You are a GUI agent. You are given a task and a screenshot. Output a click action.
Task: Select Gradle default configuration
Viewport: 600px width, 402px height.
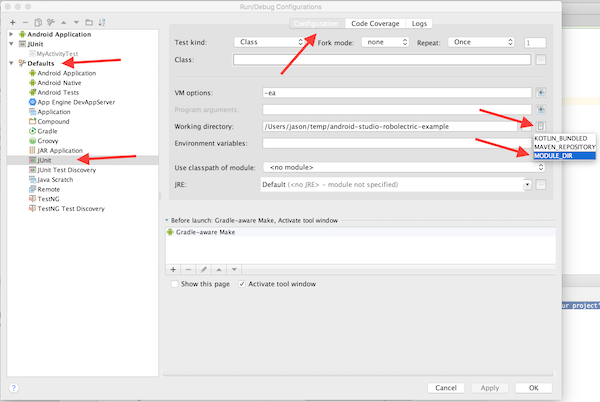coord(47,131)
